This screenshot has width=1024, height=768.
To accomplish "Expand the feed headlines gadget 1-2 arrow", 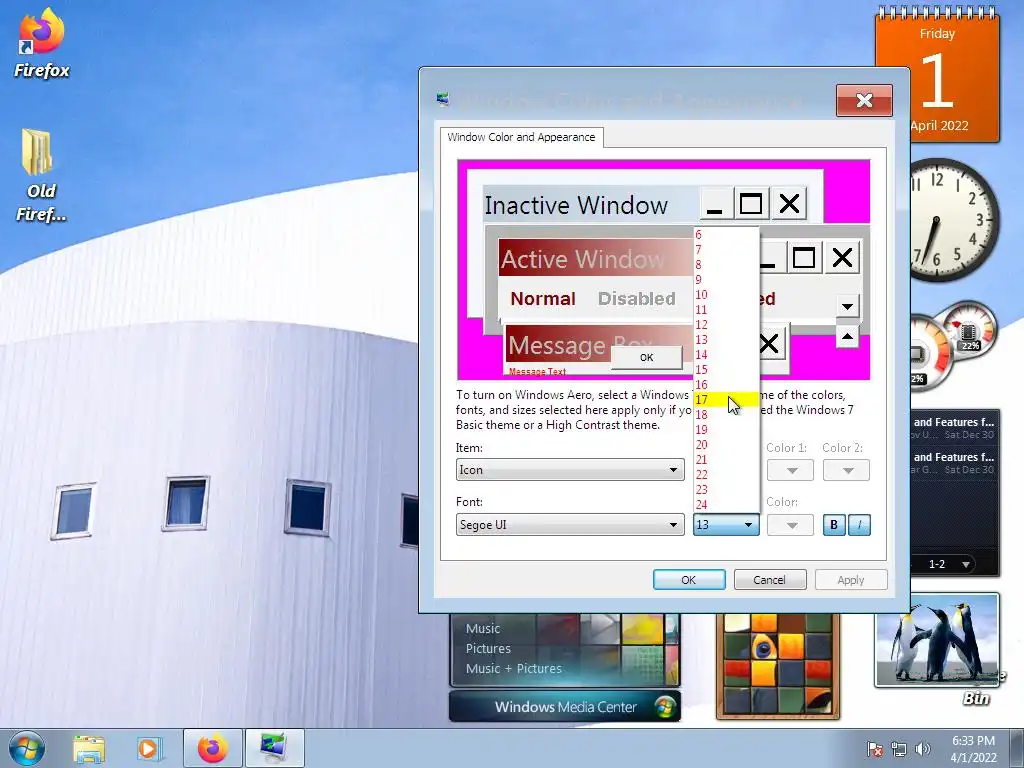I will point(965,564).
